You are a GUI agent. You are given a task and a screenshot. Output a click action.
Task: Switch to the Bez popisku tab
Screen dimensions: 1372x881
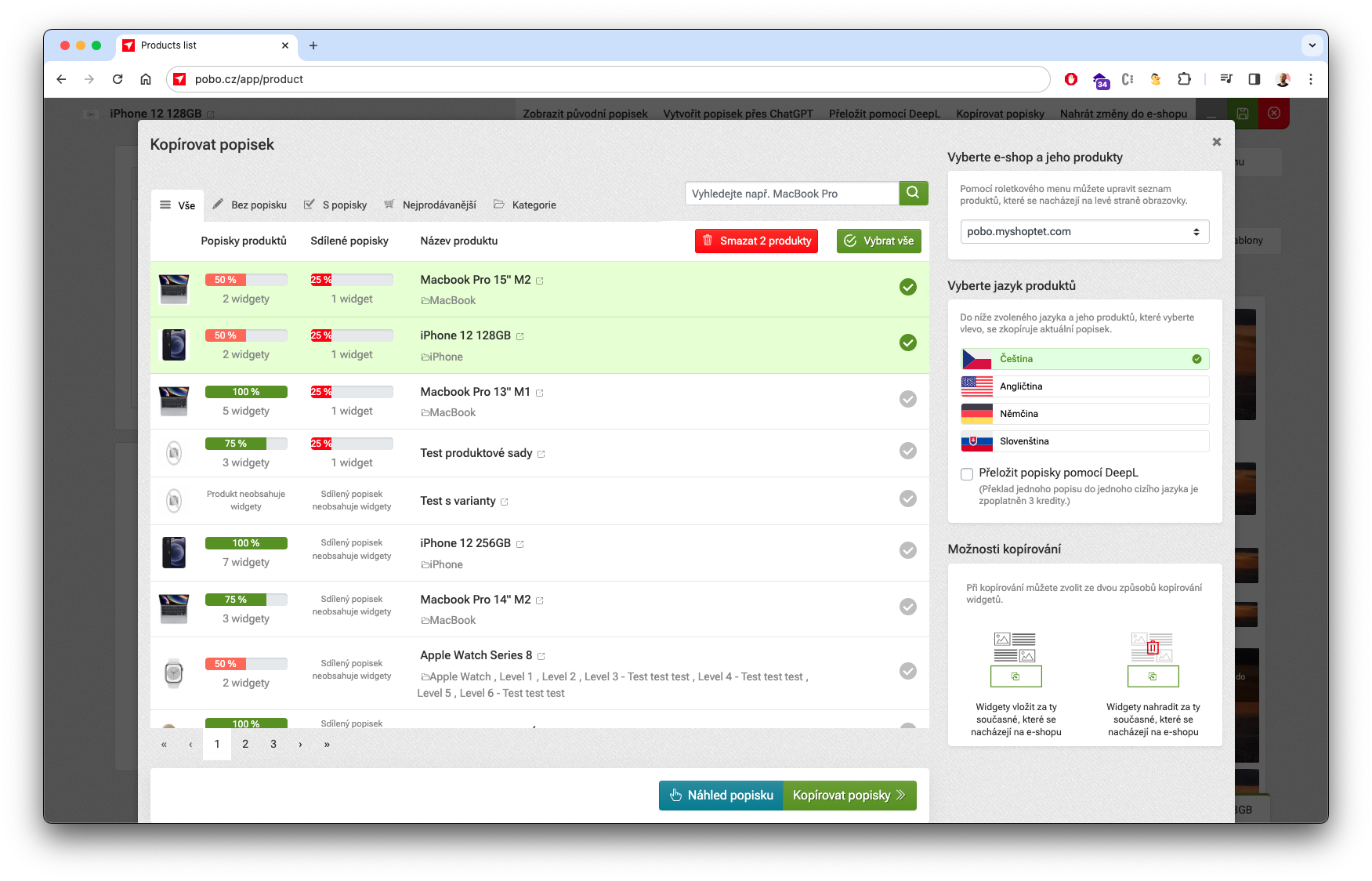[249, 205]
